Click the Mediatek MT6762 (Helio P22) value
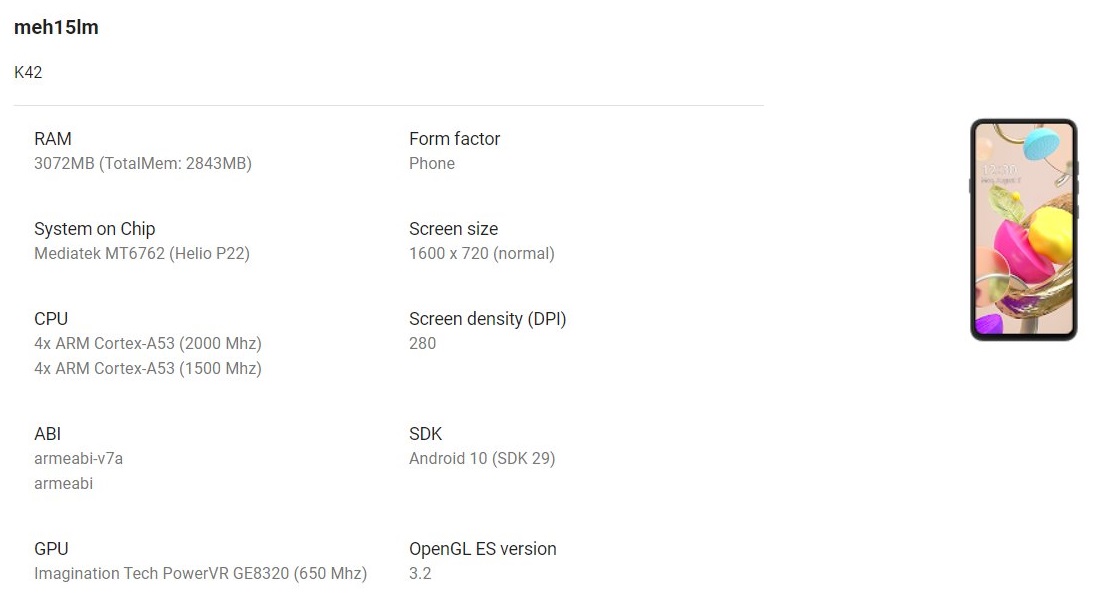Screen dimensions: 1105x595 click(x=142, y=254)
